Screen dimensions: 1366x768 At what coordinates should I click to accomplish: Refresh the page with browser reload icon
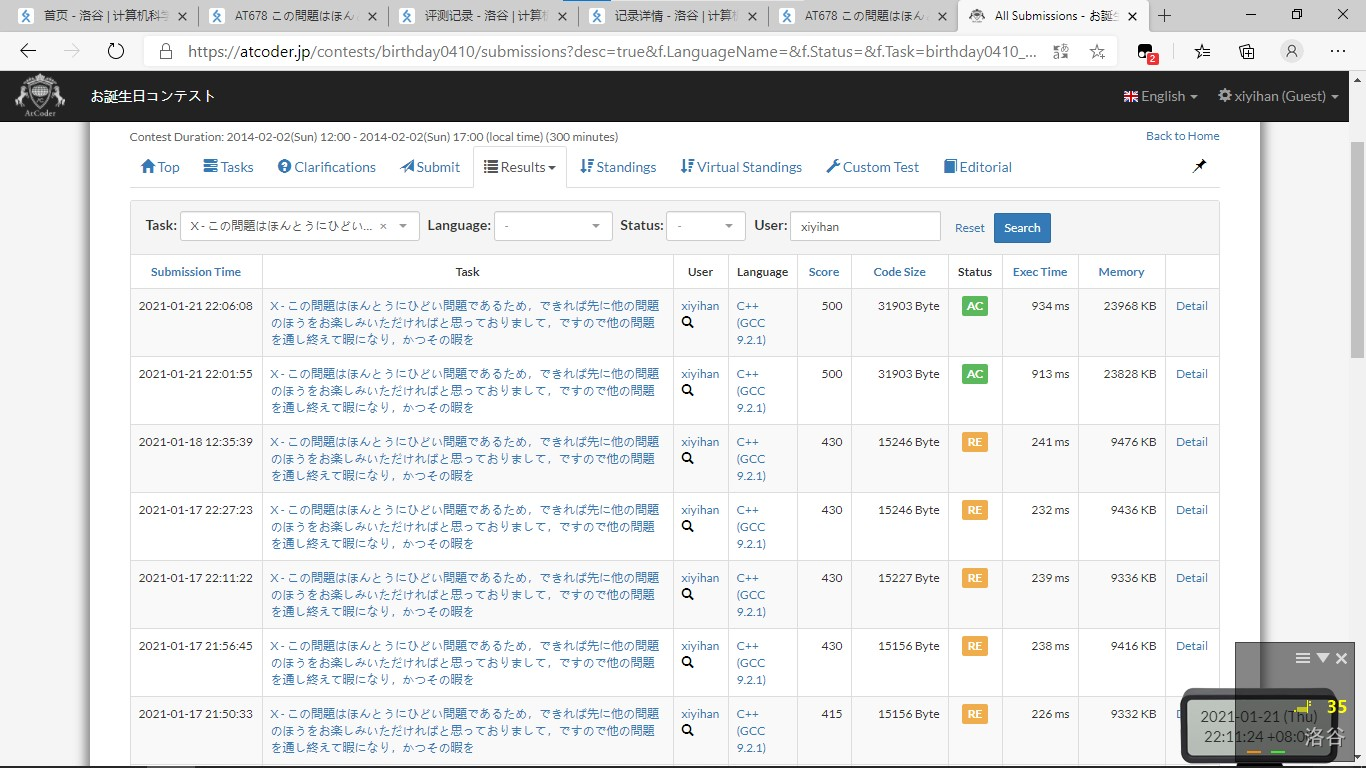point(115,52)
